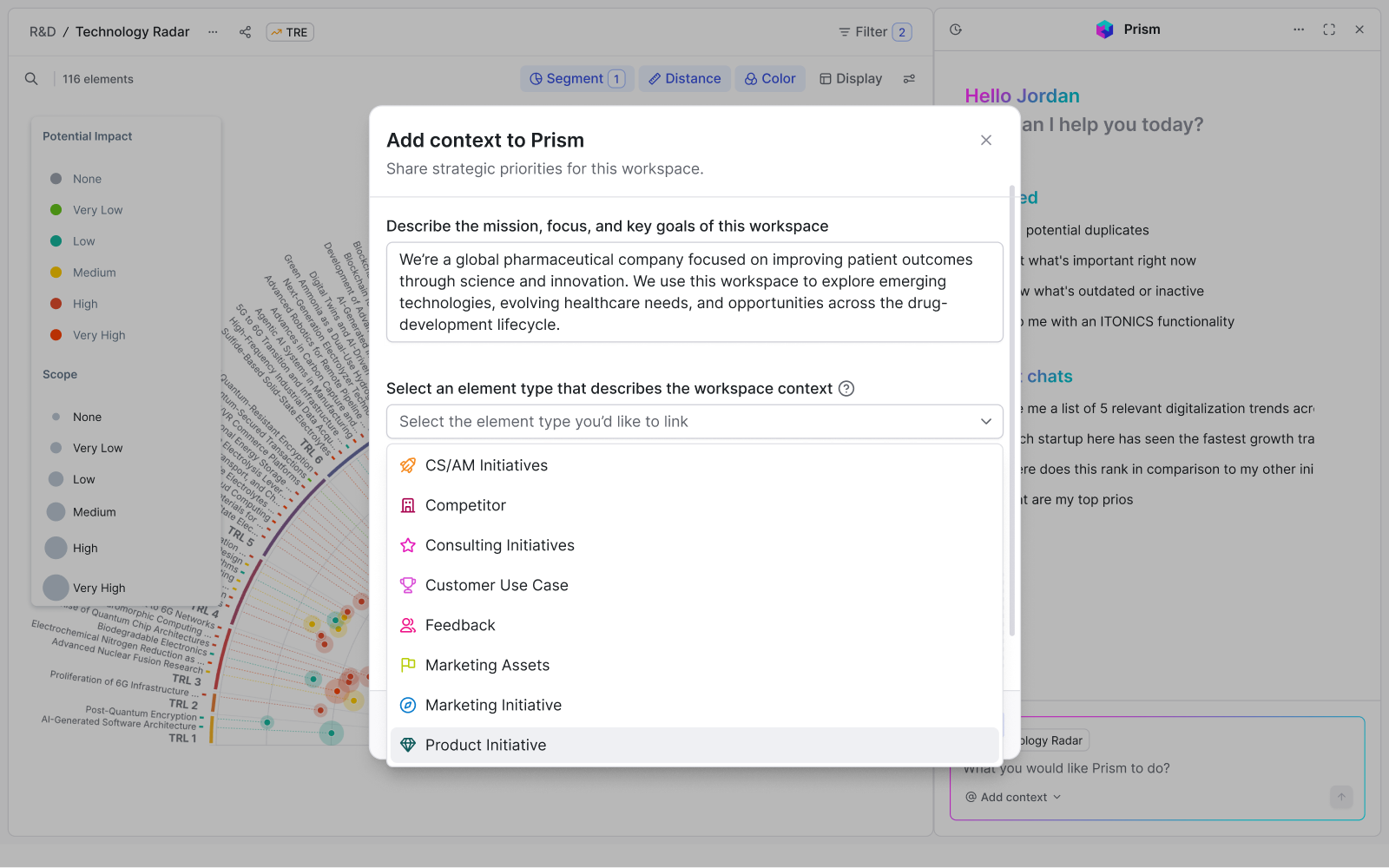Click the modal's vertical scrollbar
The image size is (1389, 868).
coord(1012,411)
